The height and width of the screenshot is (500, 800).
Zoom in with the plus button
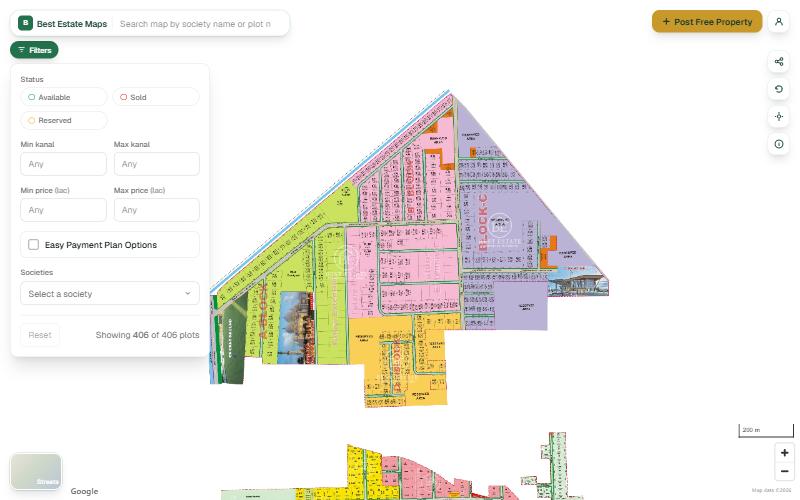pyautogui.click(x=784, y=453)
